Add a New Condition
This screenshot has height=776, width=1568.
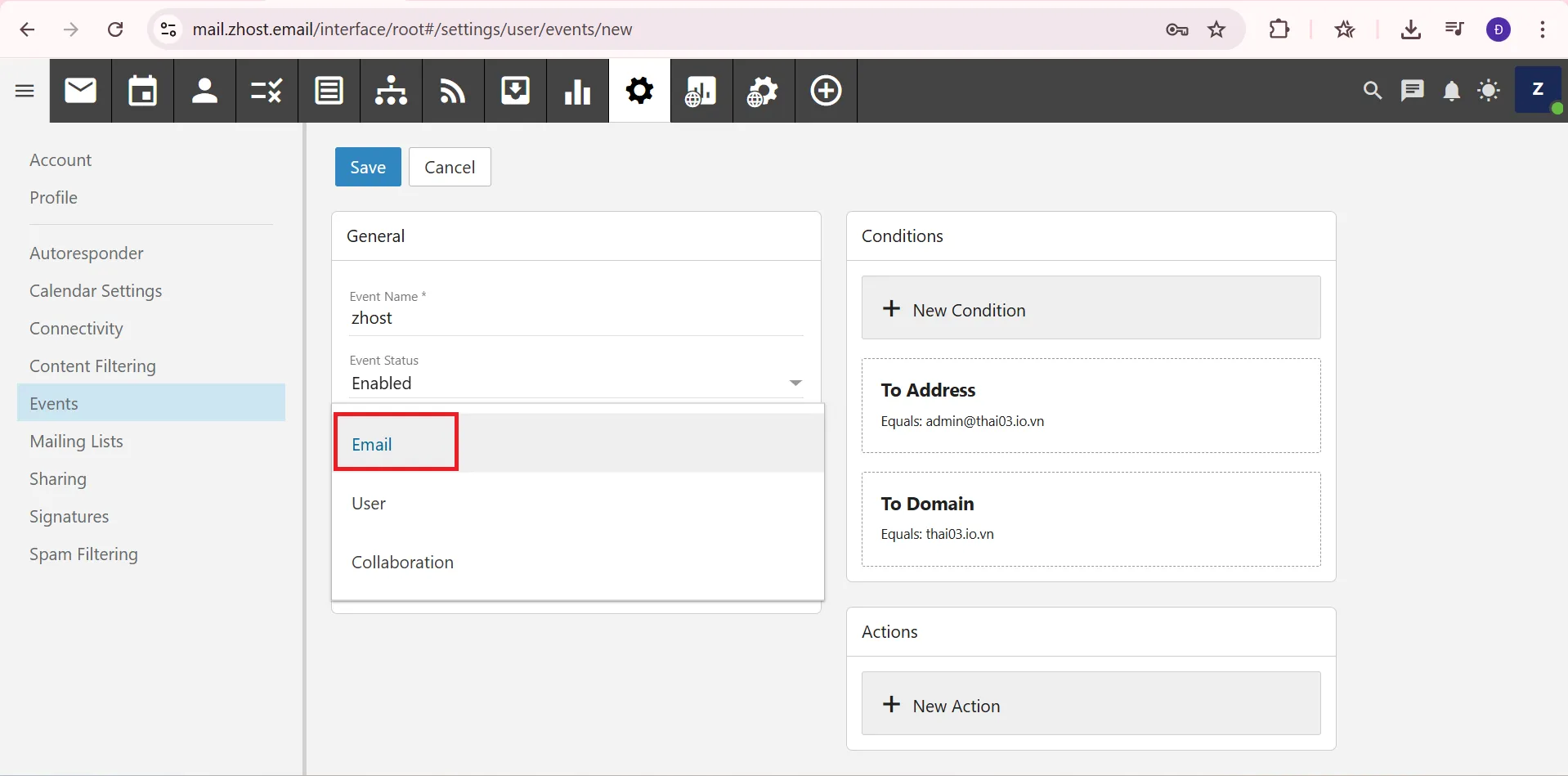click(x=1090, y=310)
